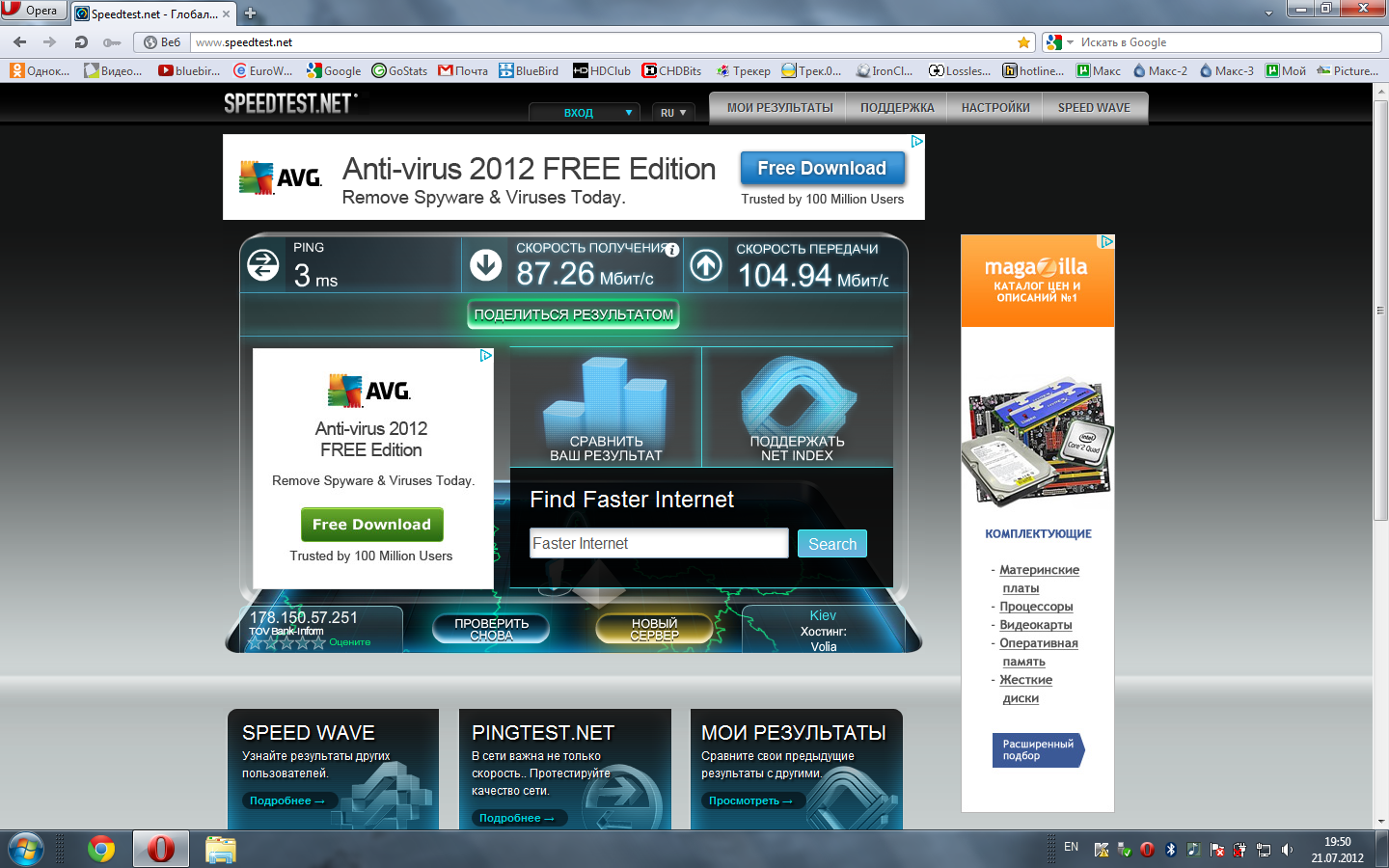
Task: Open the Трекер bookmark
Action: coord(743,70)
